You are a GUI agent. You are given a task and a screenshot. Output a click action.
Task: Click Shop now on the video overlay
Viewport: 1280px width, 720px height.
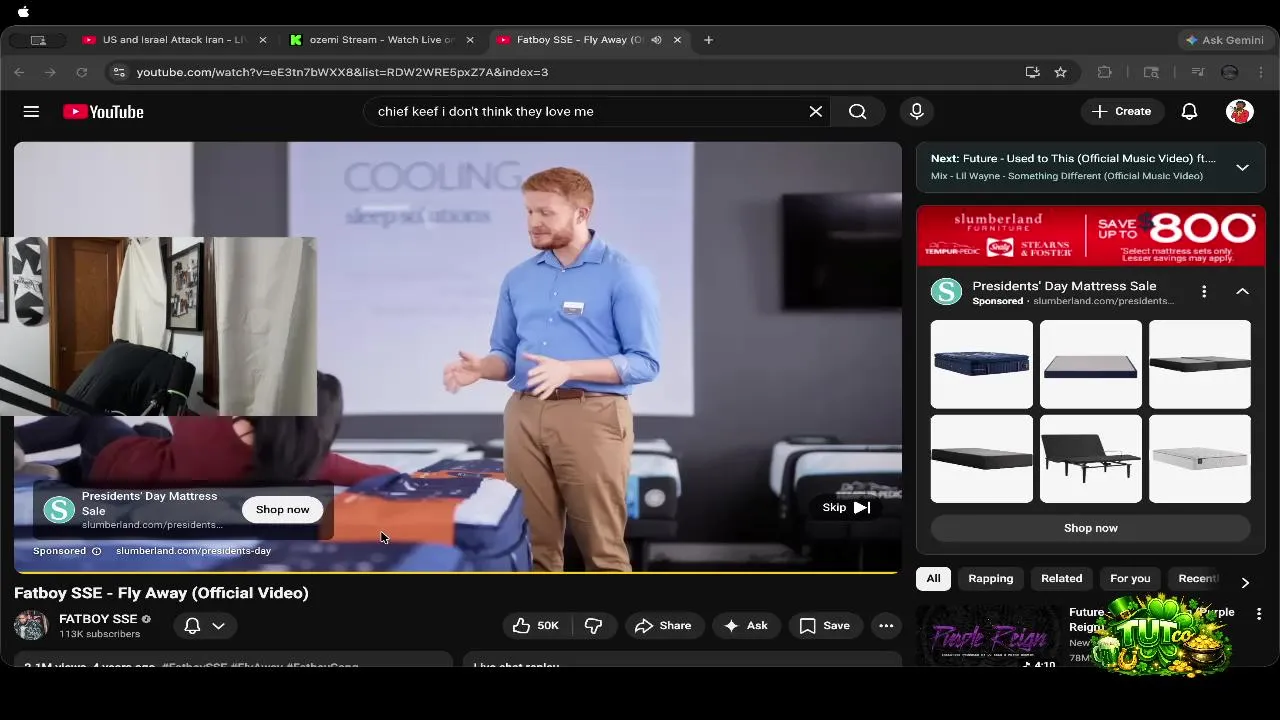pyautogui.click(x=282, y=509)
